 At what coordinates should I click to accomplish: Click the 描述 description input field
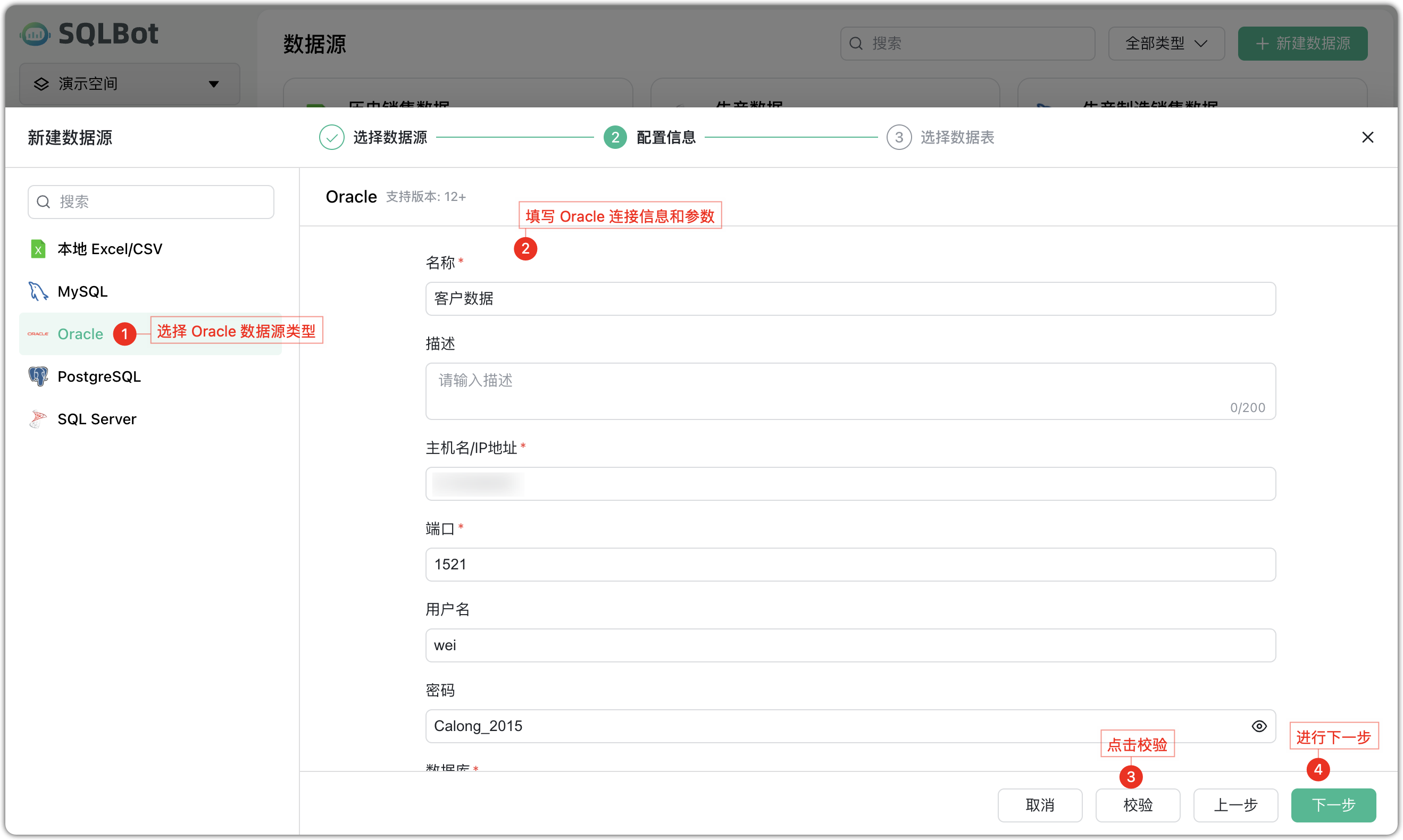coord(849,391)
